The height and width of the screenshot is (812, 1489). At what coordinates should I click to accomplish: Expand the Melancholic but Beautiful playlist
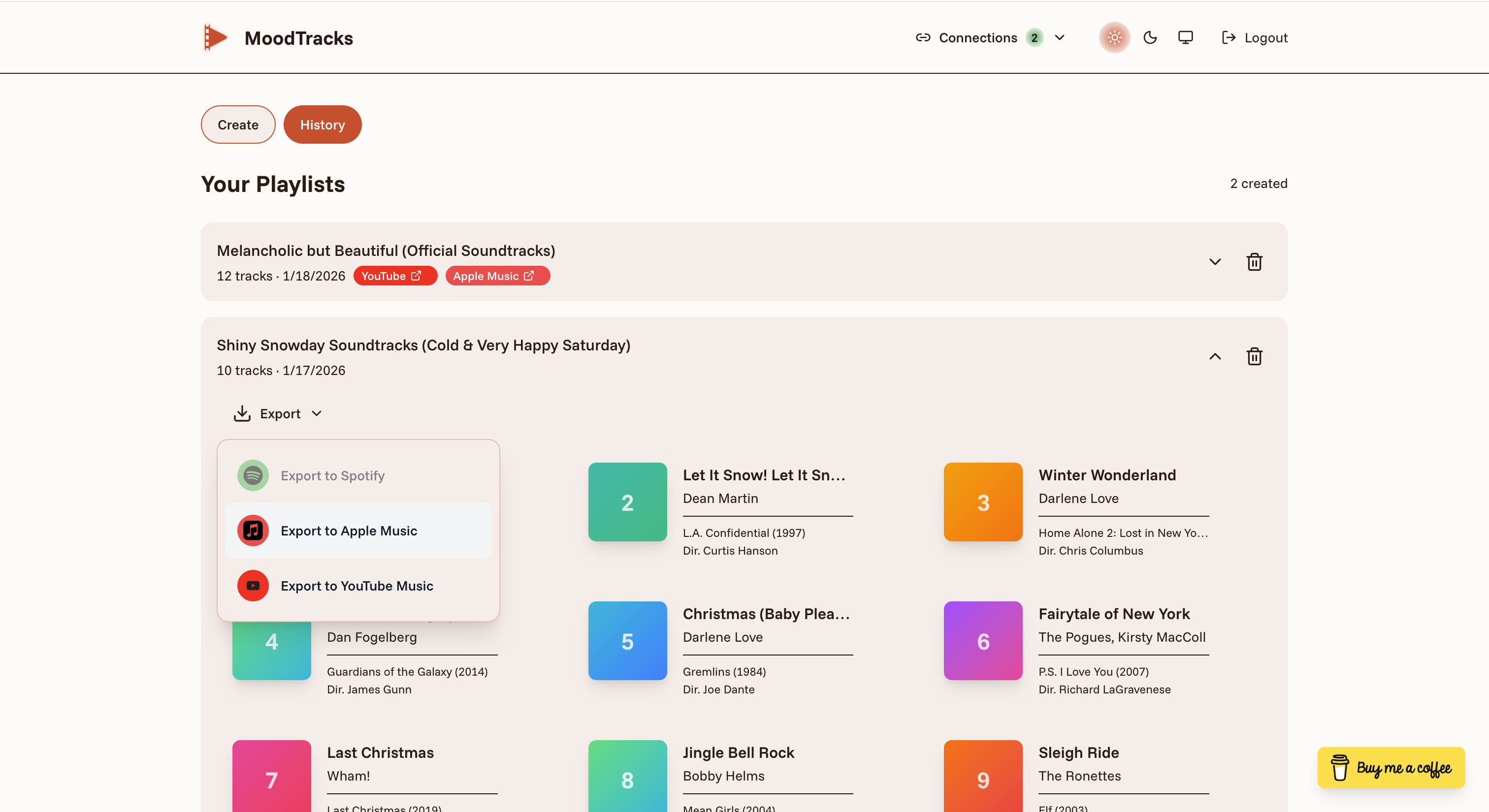[x=1215, y=262]
